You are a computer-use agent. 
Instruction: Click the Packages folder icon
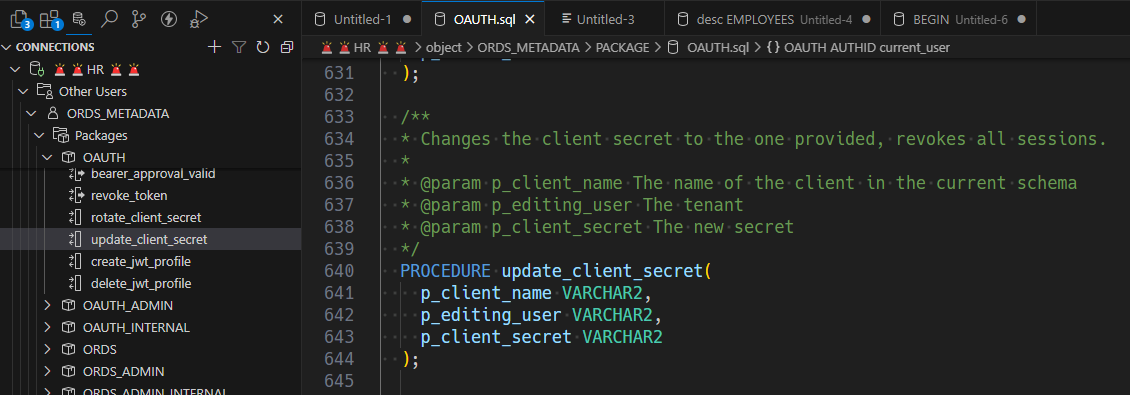60,136
